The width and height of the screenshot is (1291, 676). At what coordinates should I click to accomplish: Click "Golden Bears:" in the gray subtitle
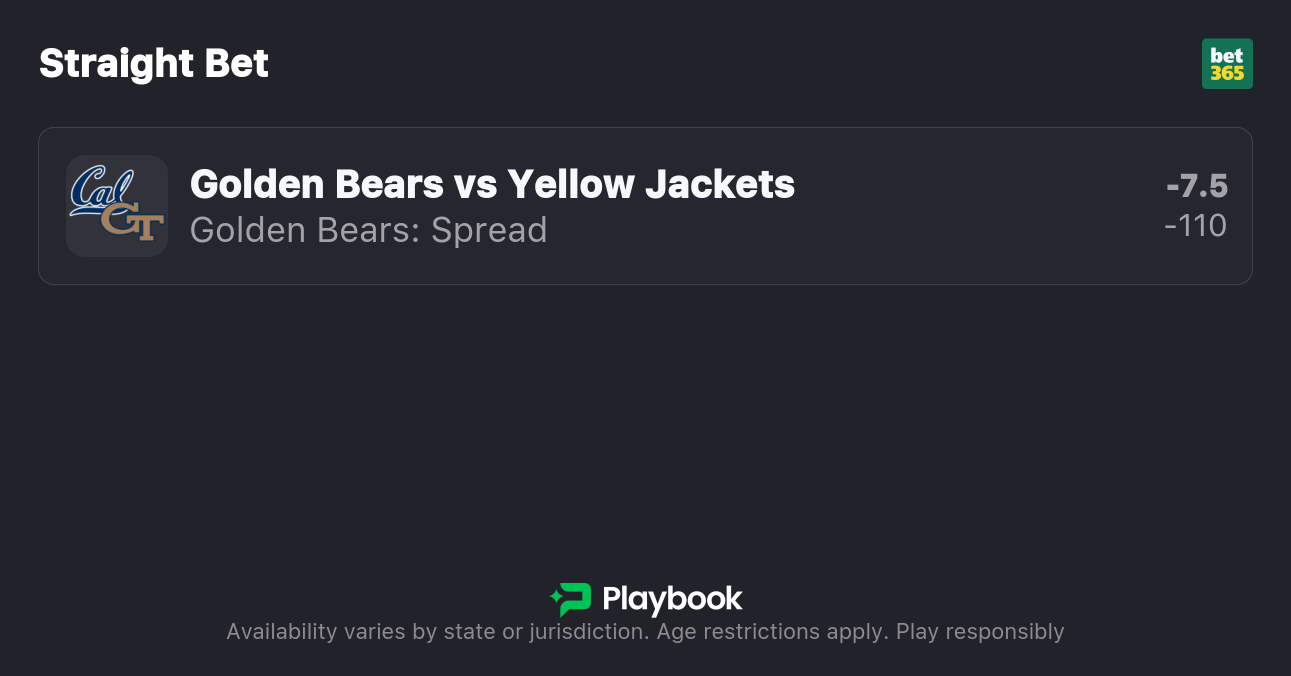(305, 230)
